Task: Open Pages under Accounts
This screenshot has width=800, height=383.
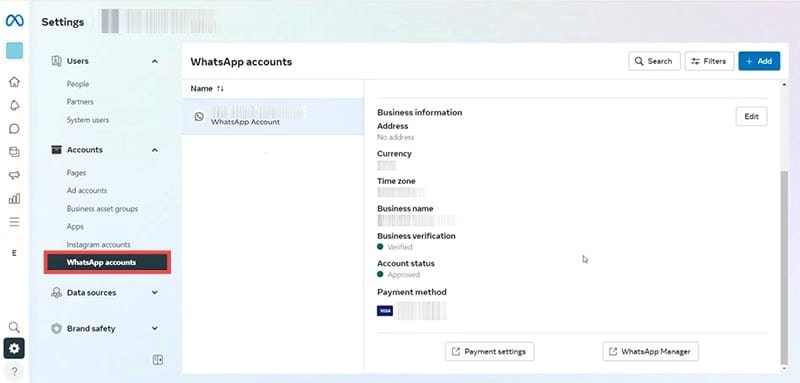Action: click(76, 173)
